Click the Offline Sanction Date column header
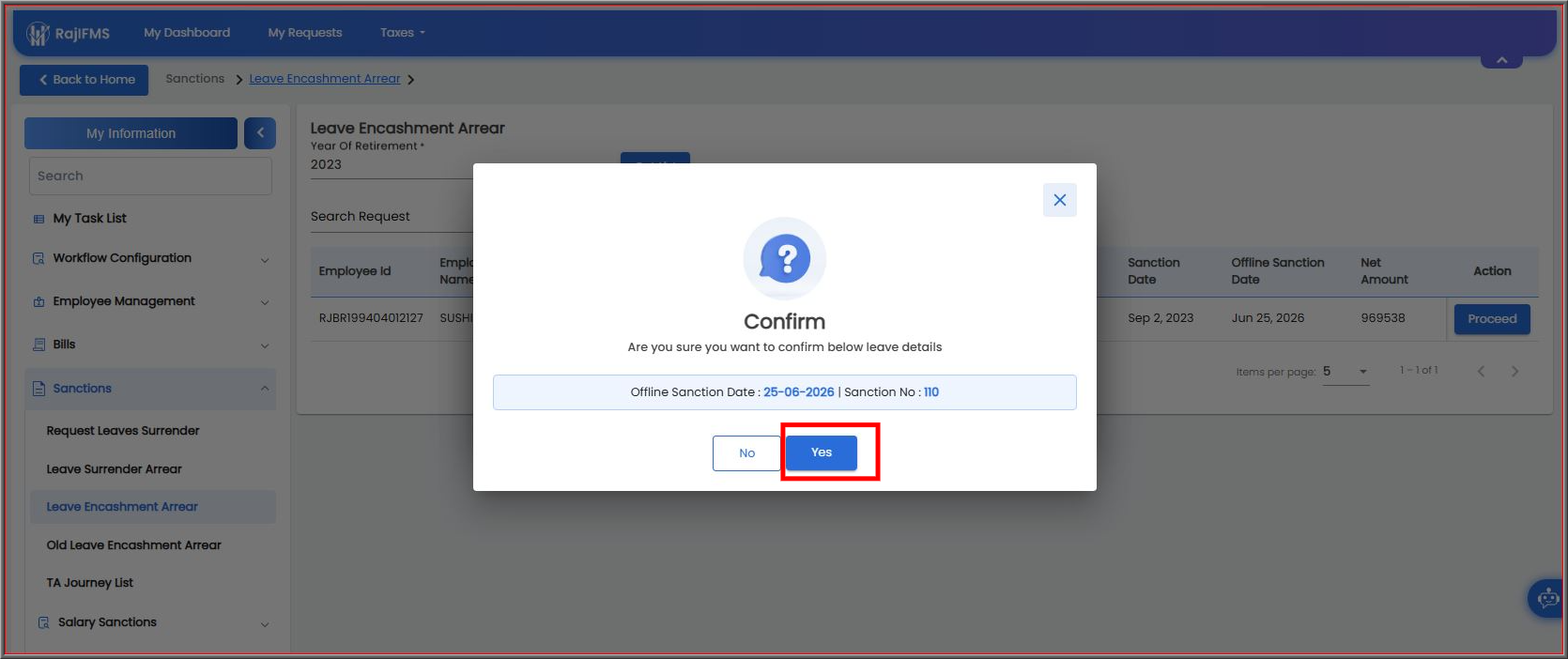 click(1278, 271)
